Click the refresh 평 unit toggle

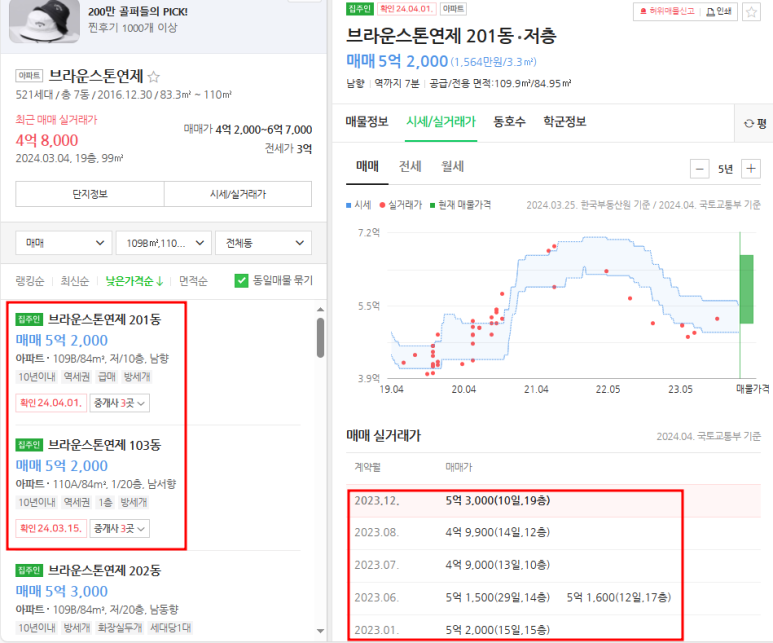[x=755, y=123]
